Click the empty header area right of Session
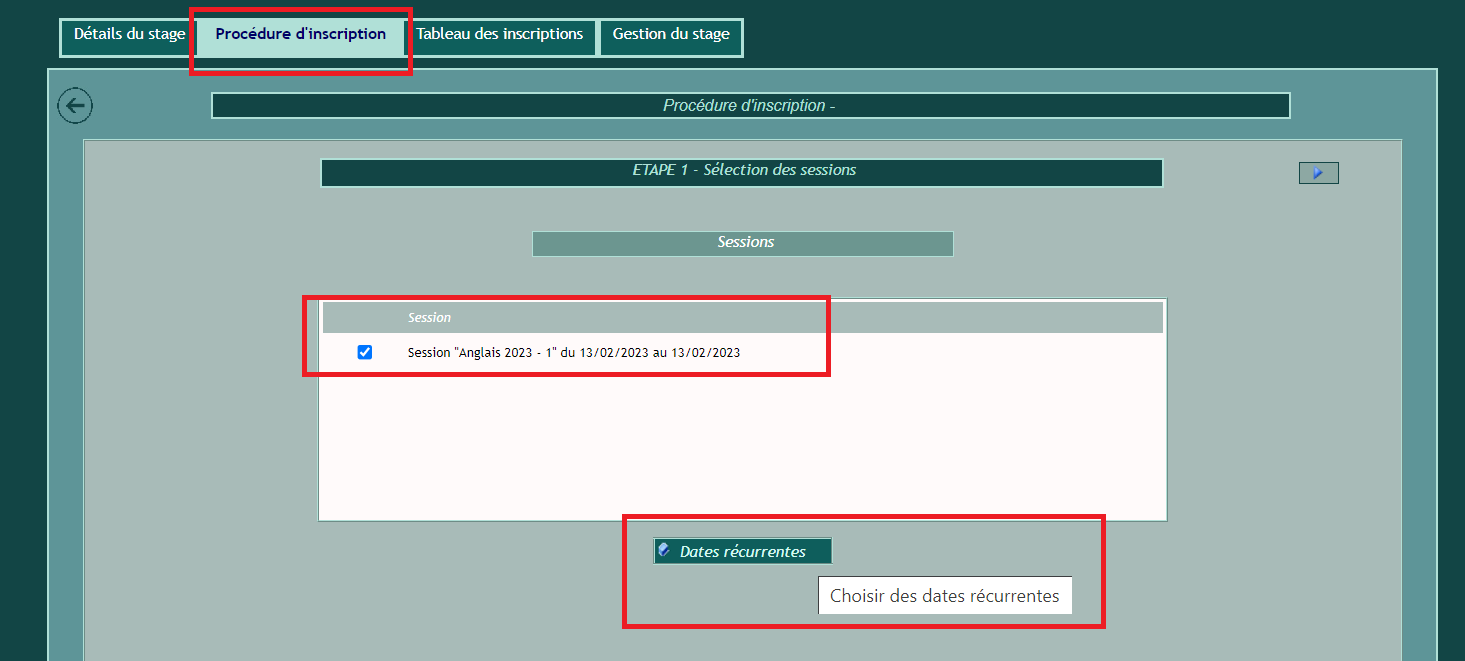The width and height of the screenshot is (1465, 661). tap(990, 318)
